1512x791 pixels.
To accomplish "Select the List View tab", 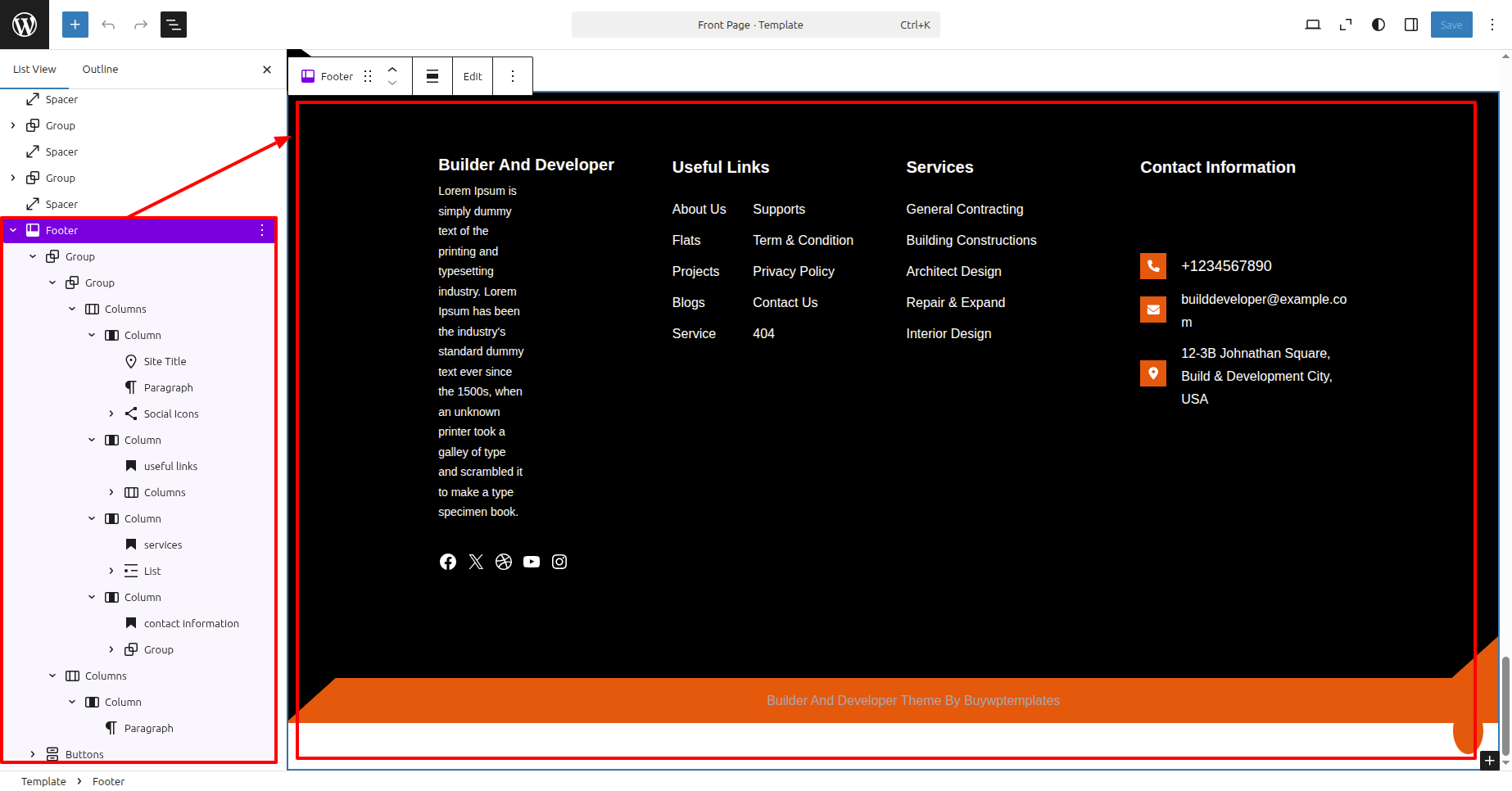I will [34, 70].
